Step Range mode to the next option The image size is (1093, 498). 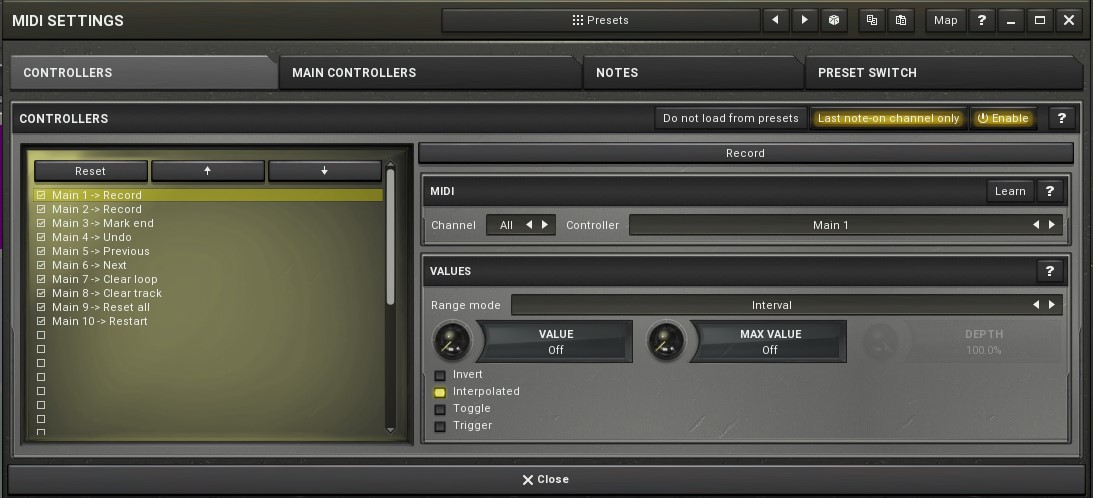(1052, 305)
